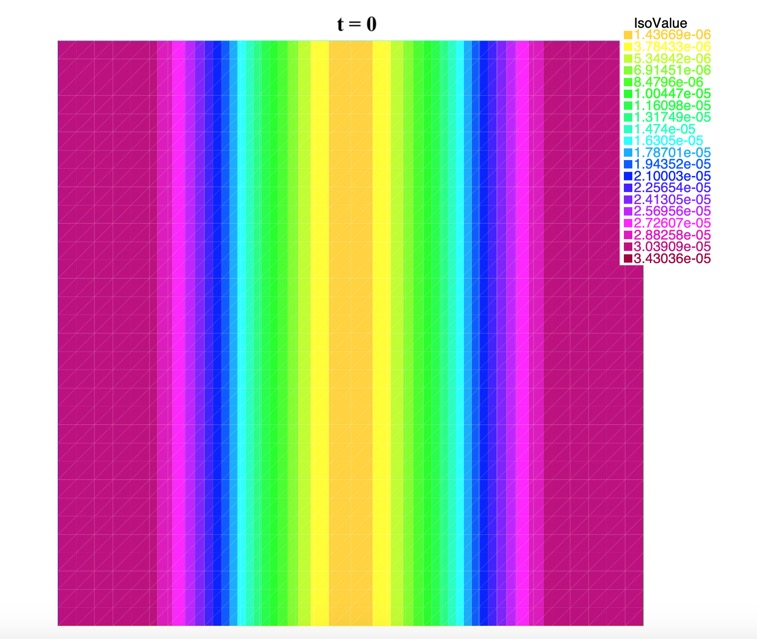
Task: Click the blue swatch beside 2.10003e-05
Action: pos(628,176)
